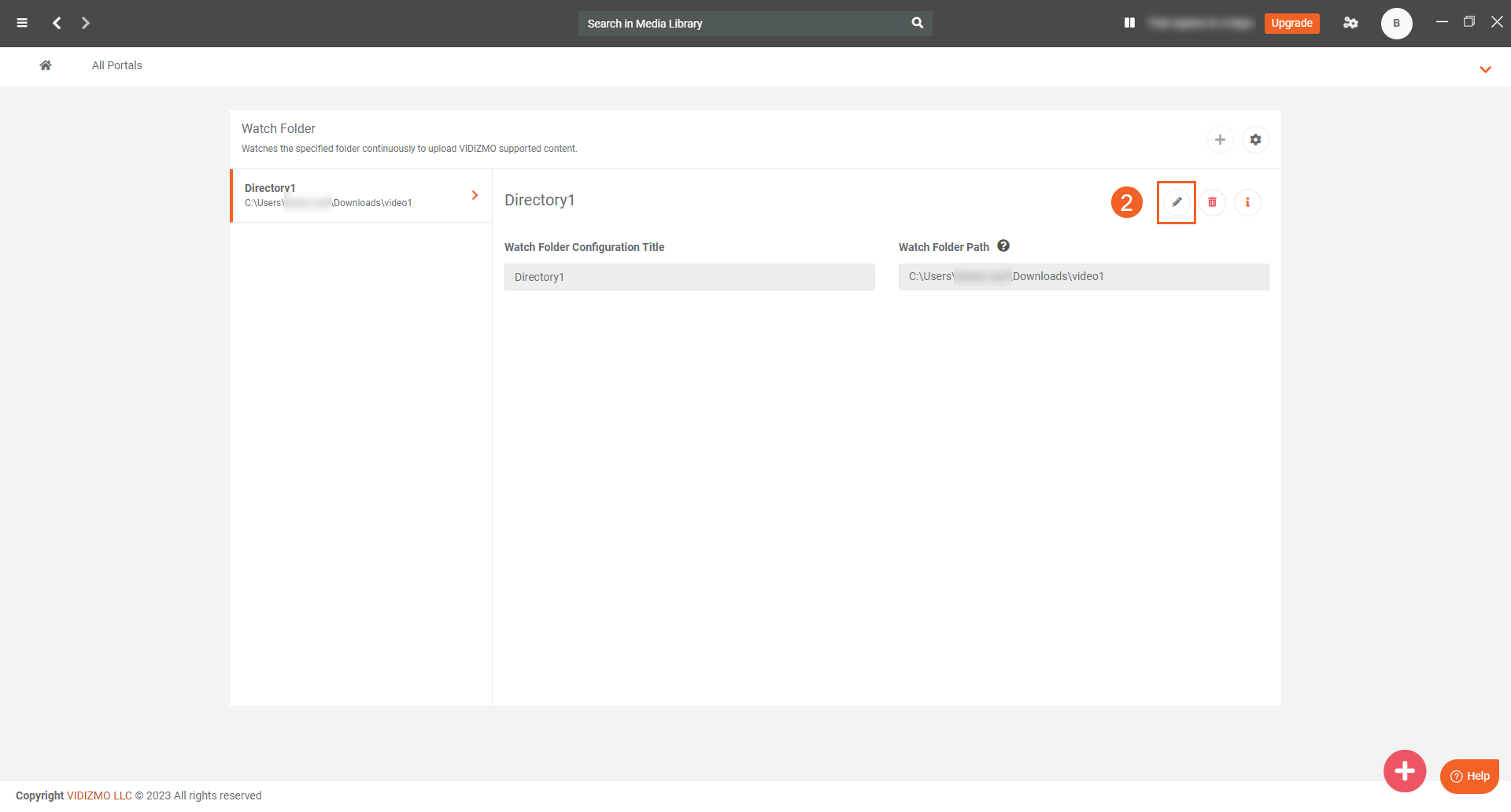
Task: Click inside Search in Media Library field
Action: coord(740,24)
